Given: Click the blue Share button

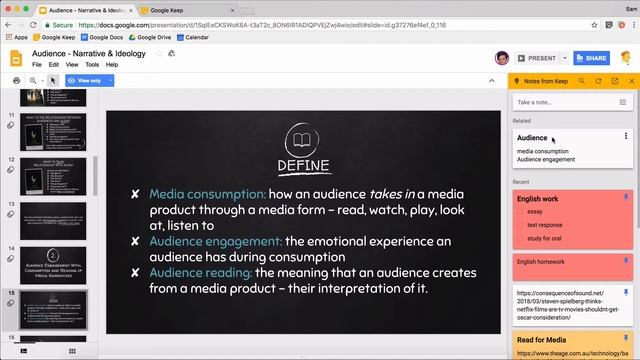Looking at the screenshot, I should pos(591,58).
